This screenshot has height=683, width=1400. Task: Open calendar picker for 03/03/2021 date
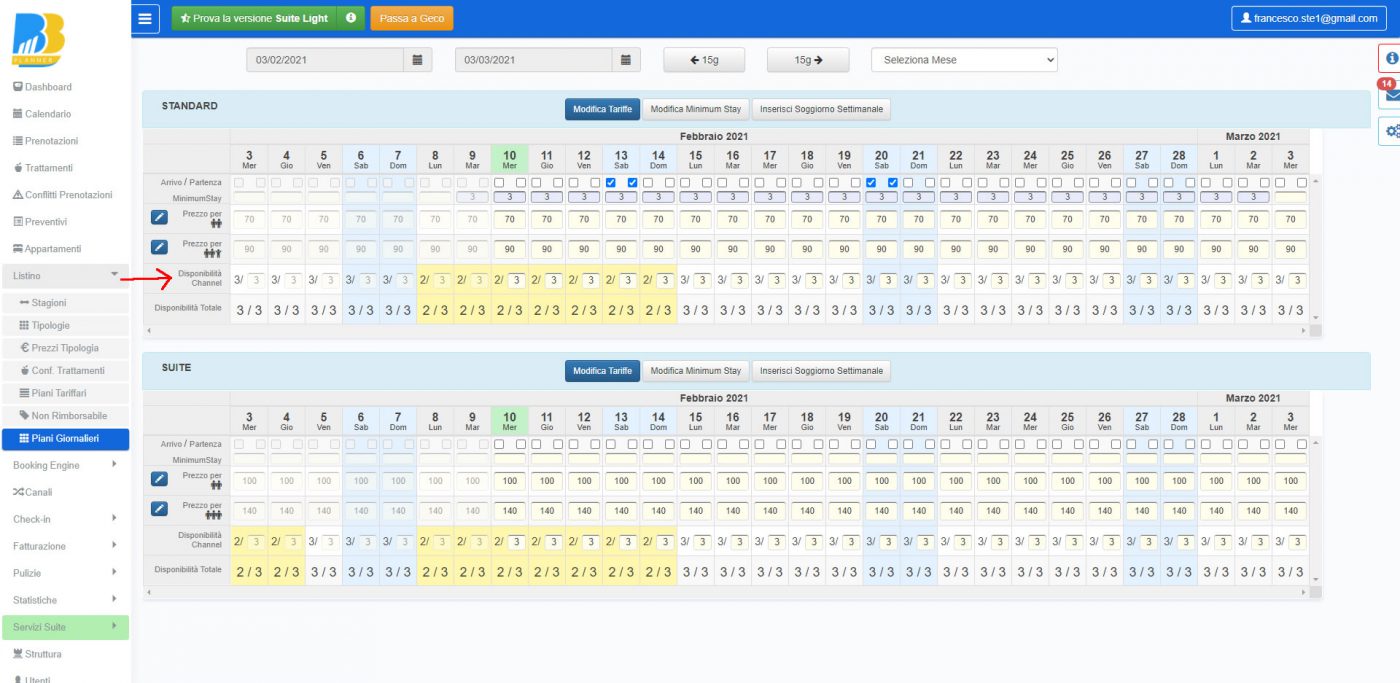(626, 60)
